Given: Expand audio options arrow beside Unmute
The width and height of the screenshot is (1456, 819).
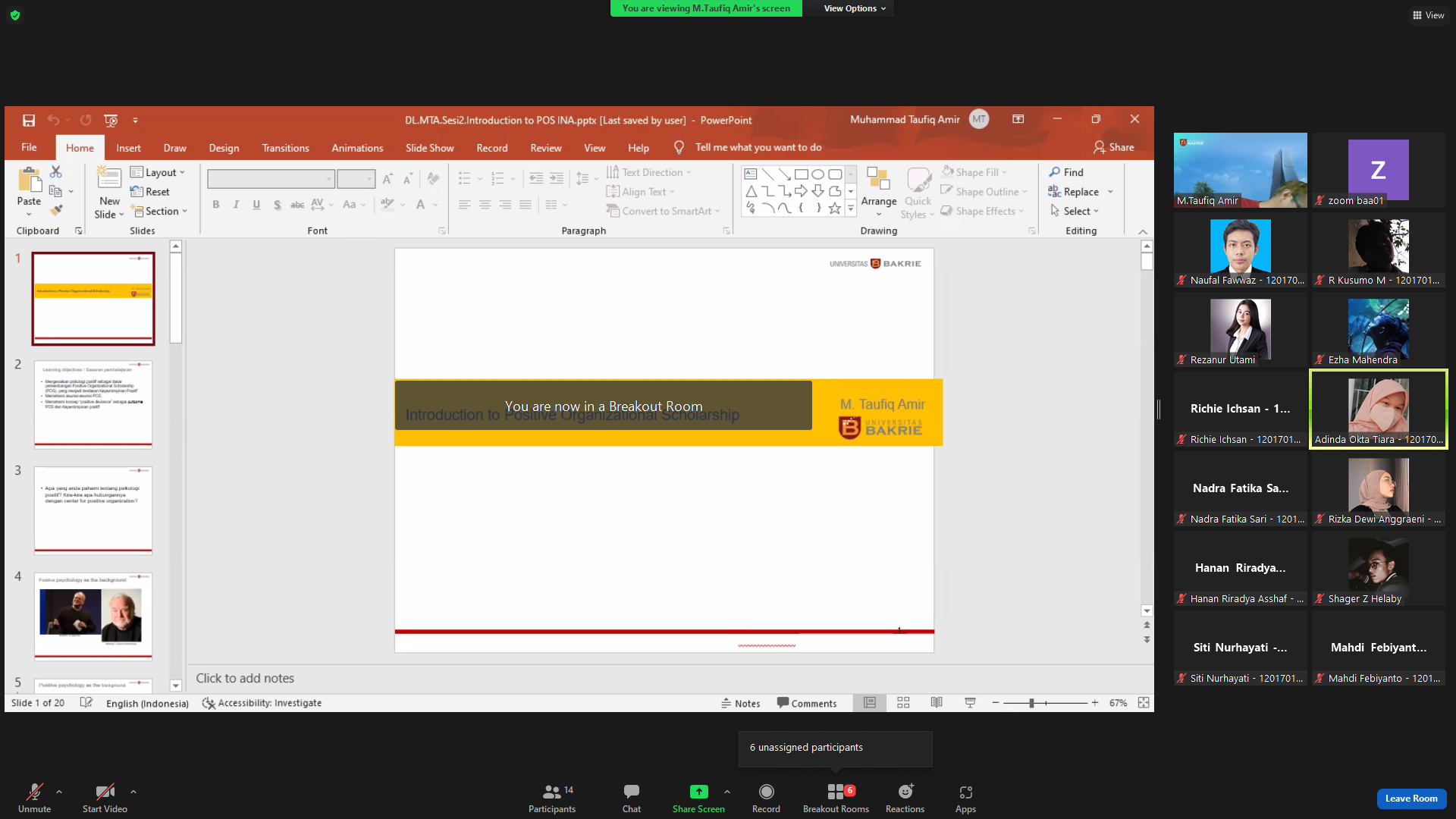Looking at the screenshot, I should click(x=59, y=792).
